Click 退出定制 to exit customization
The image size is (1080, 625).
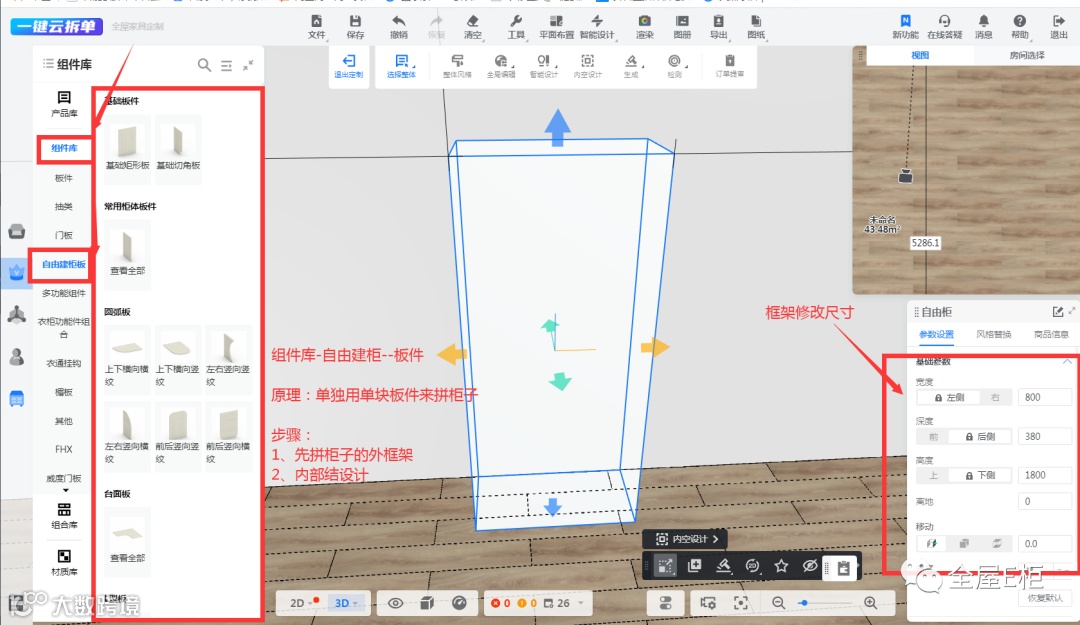point(349,66)
